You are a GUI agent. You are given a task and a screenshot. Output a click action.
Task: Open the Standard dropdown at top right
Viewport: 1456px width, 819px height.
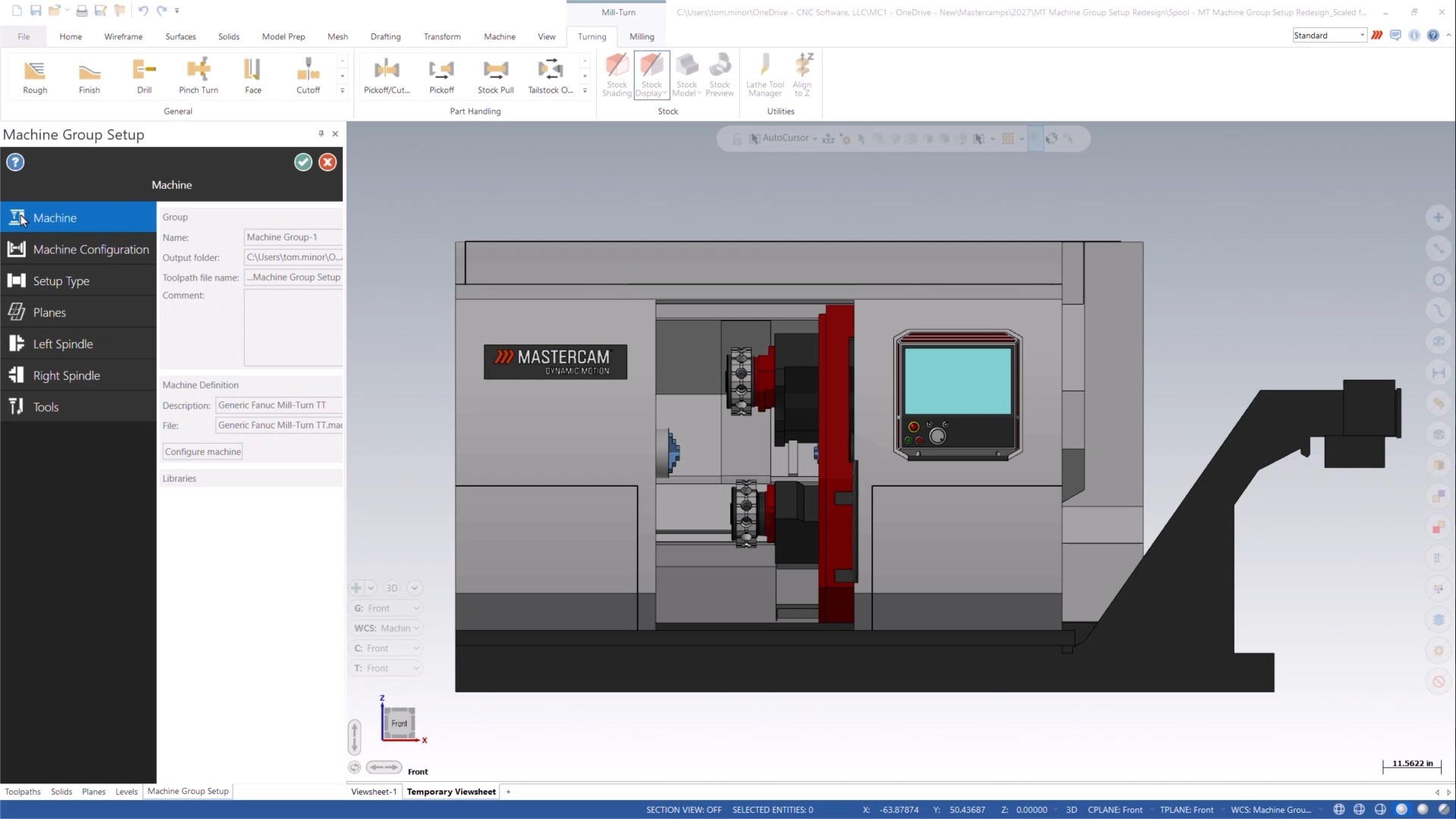coord(1329,36)
